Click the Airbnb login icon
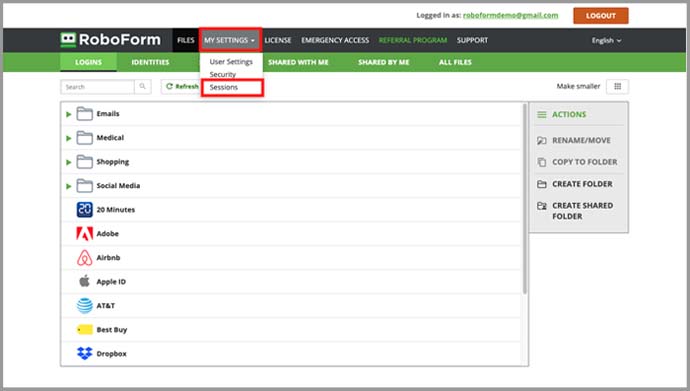This screenshot has width=690, height=391. tap(84, 258)
